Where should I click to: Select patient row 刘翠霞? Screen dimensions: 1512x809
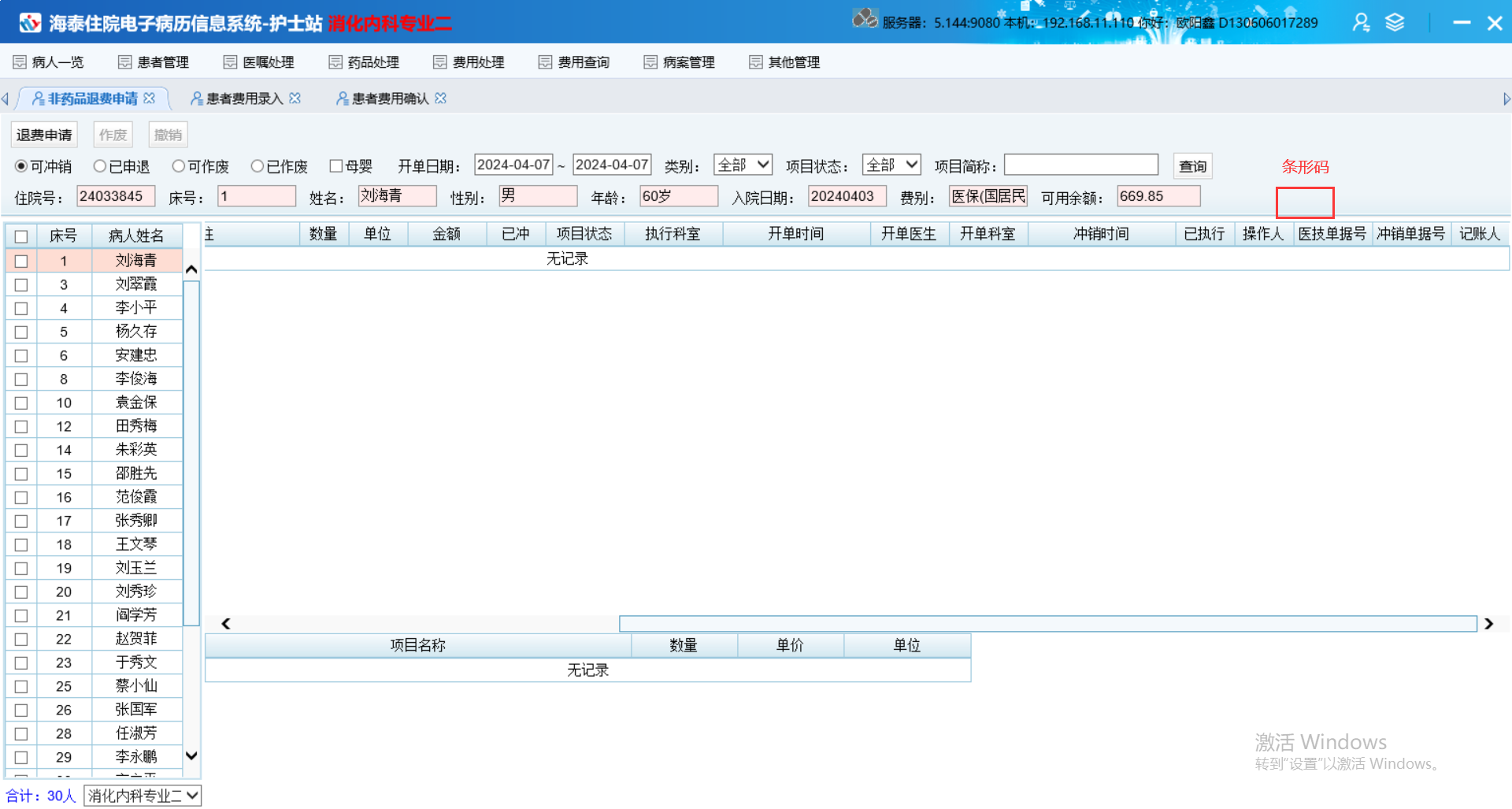point(94,284)
